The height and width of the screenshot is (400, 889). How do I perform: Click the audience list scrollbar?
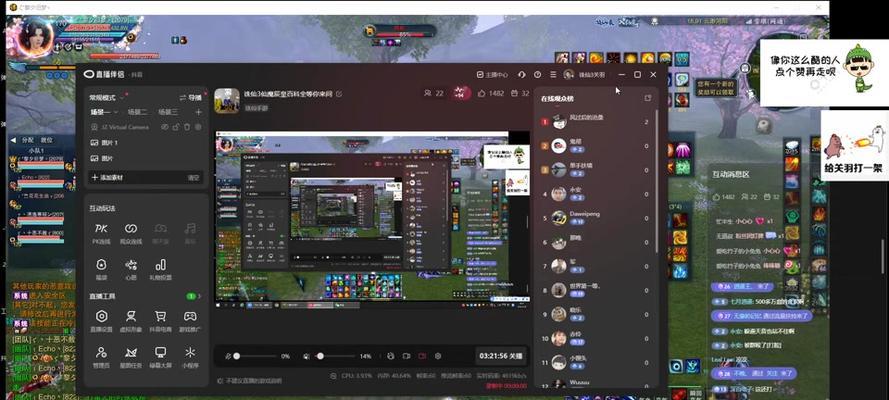click(x=657, y=181)
